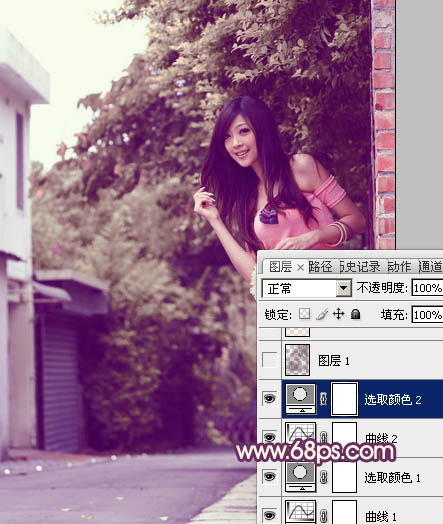Hide the 选取颜色 2 layer via eye icon

point(270,398)
